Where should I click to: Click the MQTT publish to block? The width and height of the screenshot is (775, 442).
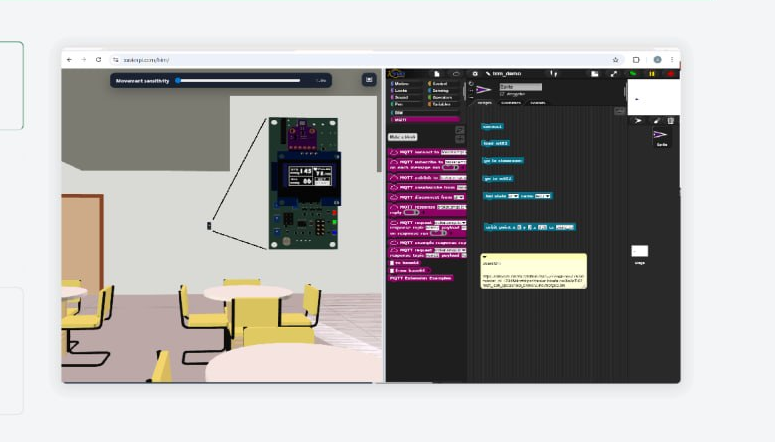point(428,177)
